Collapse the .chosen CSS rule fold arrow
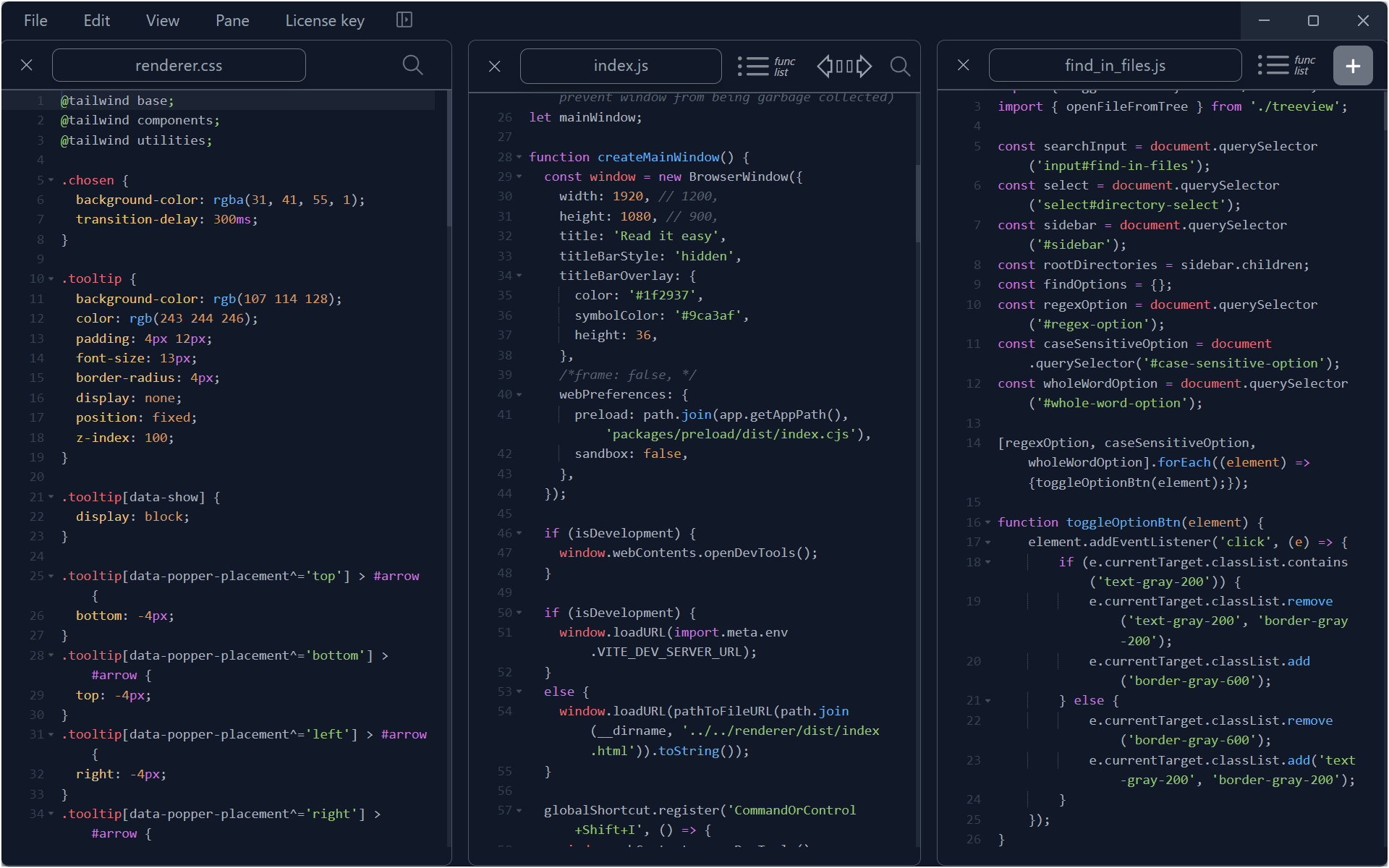Viewport: 1389px width, 868px height. pyautogui.click(x=51, y=180)
